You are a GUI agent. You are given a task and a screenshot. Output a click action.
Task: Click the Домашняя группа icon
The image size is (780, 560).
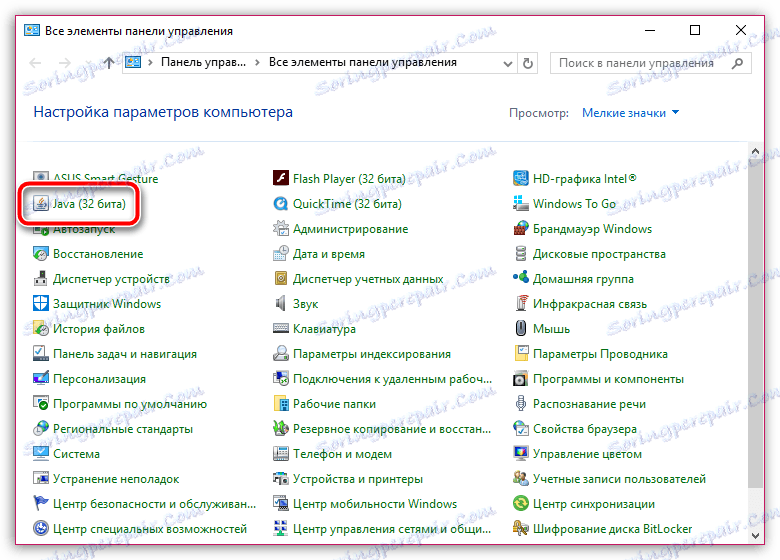coord(520,279)
